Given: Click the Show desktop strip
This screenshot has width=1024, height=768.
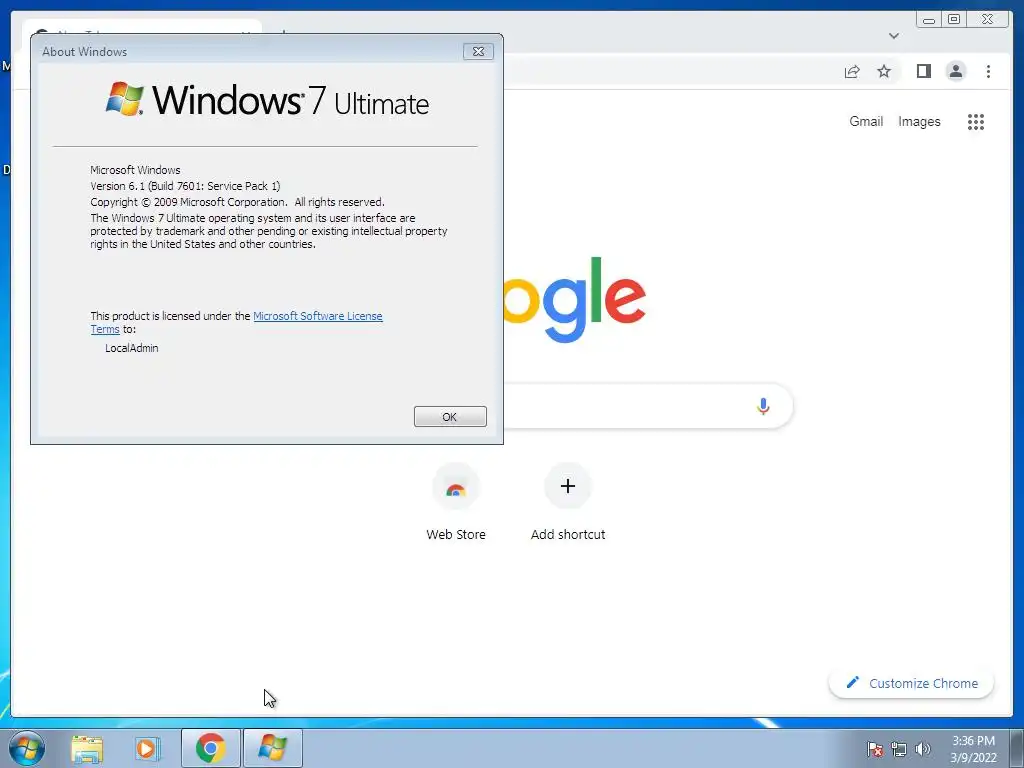Looking at the screenshot, I should coord(1017,748).
